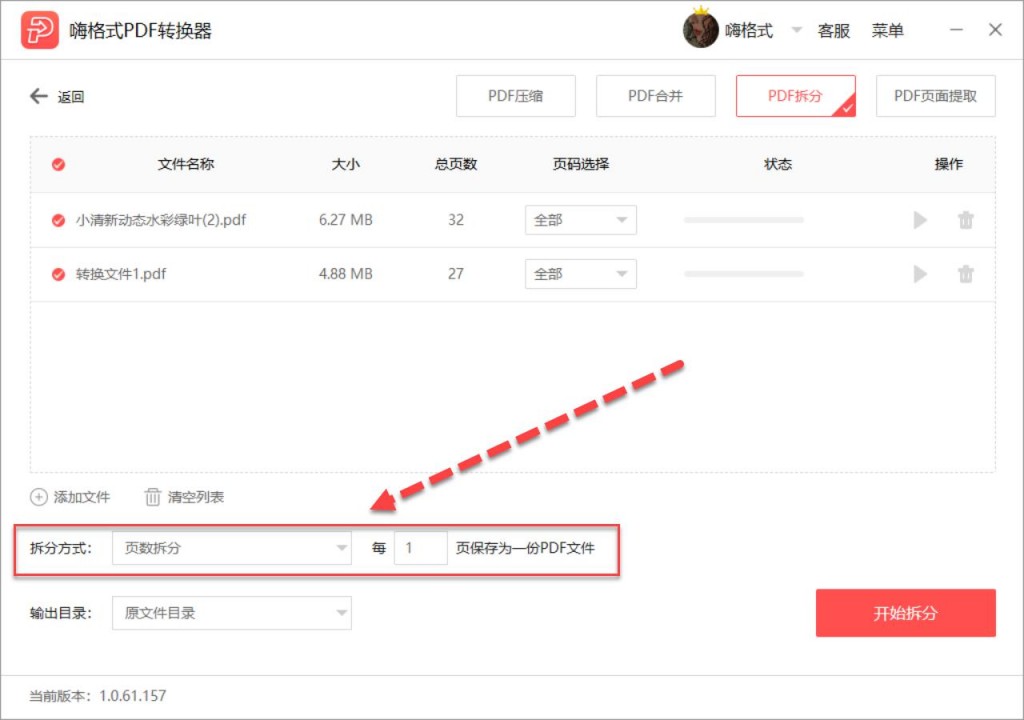Click the 嗨格式PDF转换器 app logo
The width and height of the screenshot is (1024, 720).
coord(39,30)
